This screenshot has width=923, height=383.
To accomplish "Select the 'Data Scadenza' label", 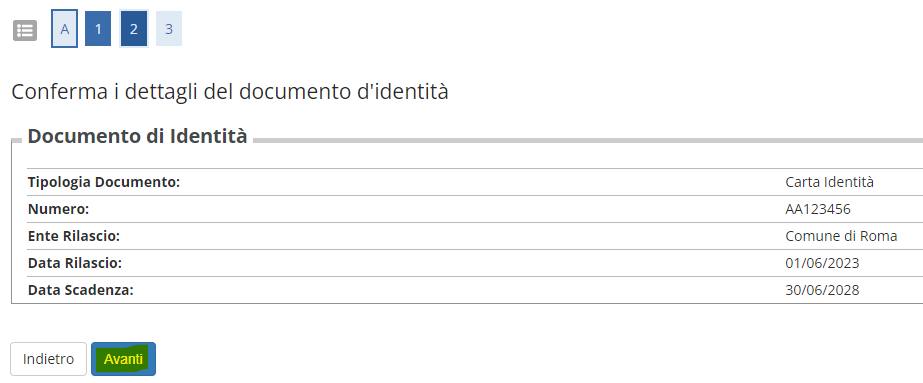I will point(81,291).
